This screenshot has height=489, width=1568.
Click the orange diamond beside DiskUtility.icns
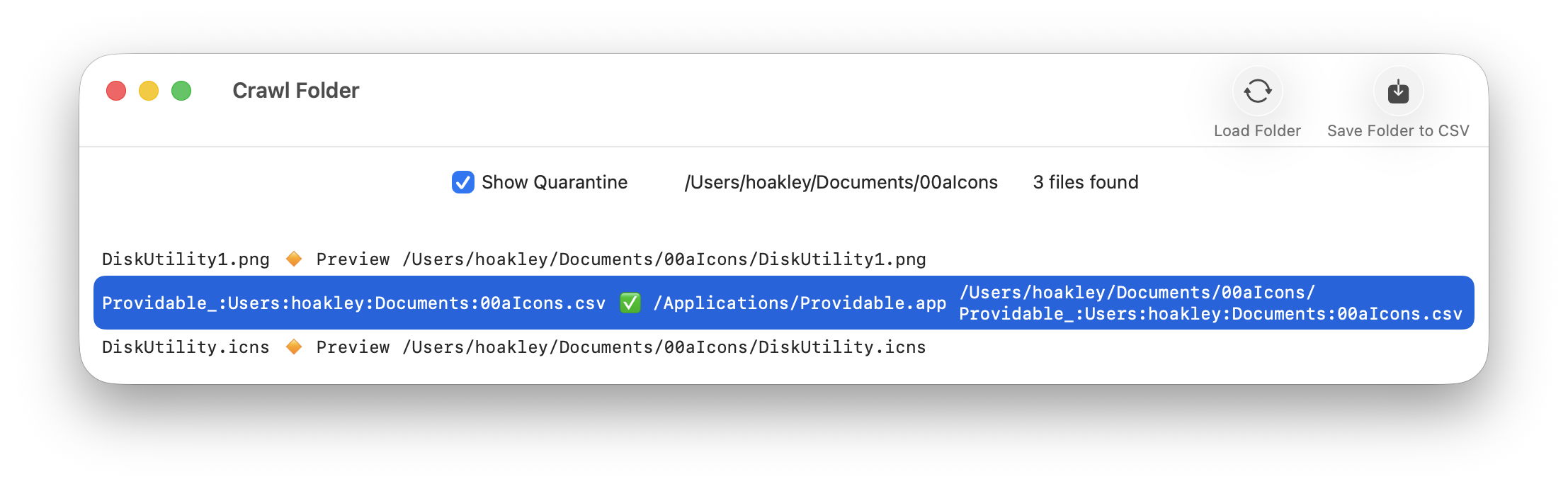(293, 347)
